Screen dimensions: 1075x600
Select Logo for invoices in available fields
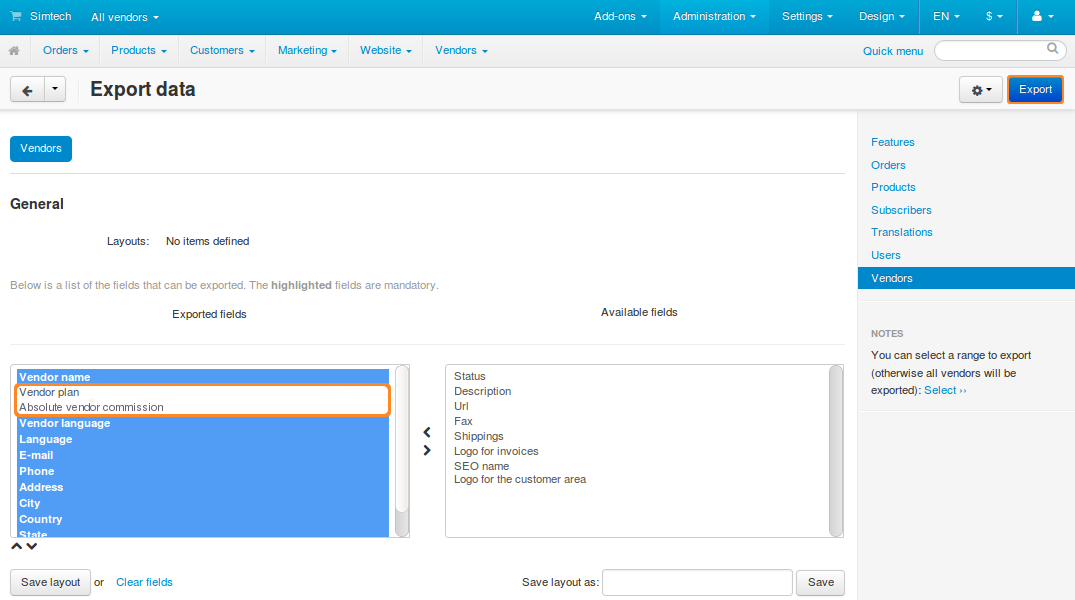[496, 451]
